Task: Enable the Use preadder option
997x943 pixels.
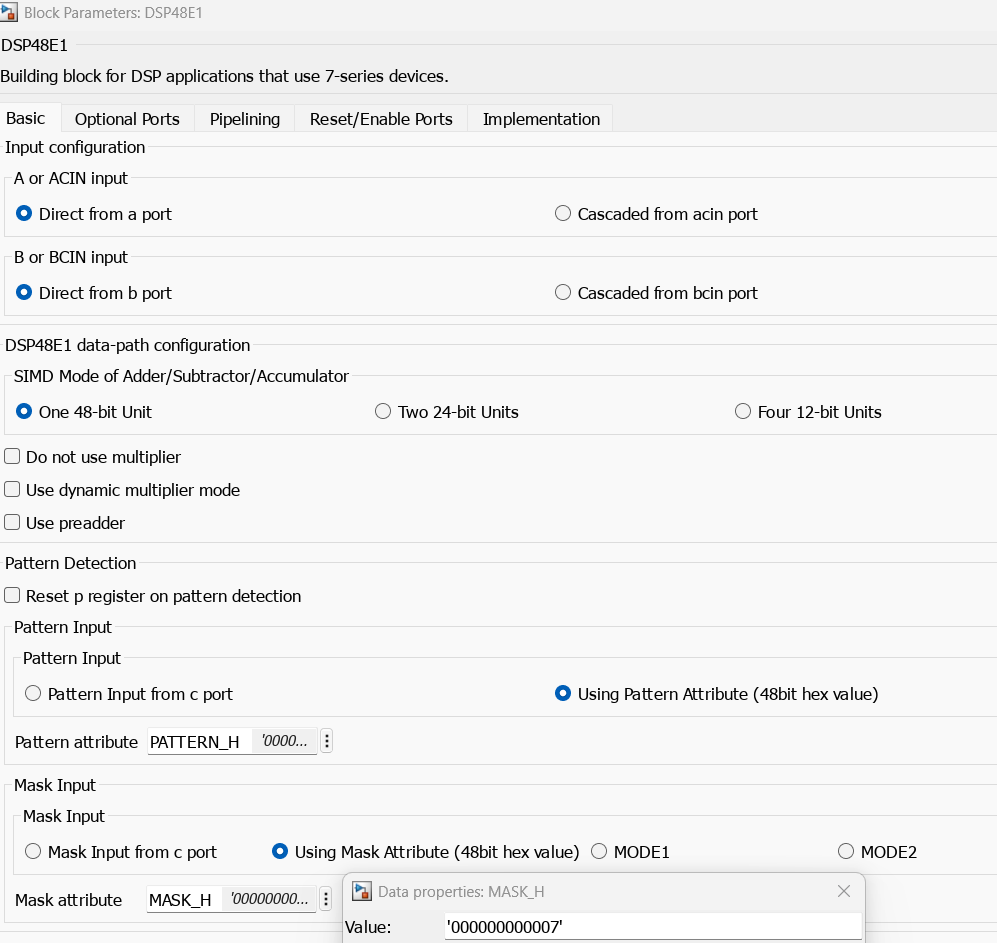Action: 13,523
